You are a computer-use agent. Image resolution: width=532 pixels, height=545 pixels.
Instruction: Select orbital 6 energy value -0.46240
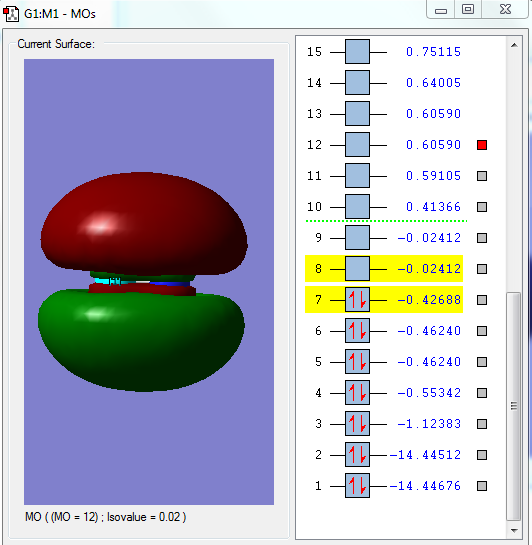tap(429, 331)
